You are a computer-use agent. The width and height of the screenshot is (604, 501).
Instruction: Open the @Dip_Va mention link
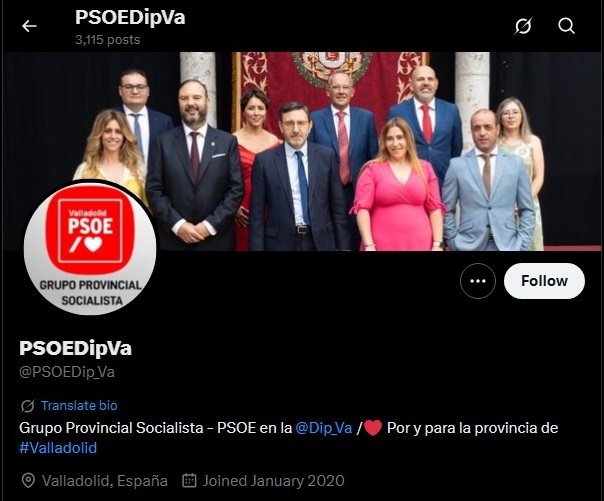point(324,428)
